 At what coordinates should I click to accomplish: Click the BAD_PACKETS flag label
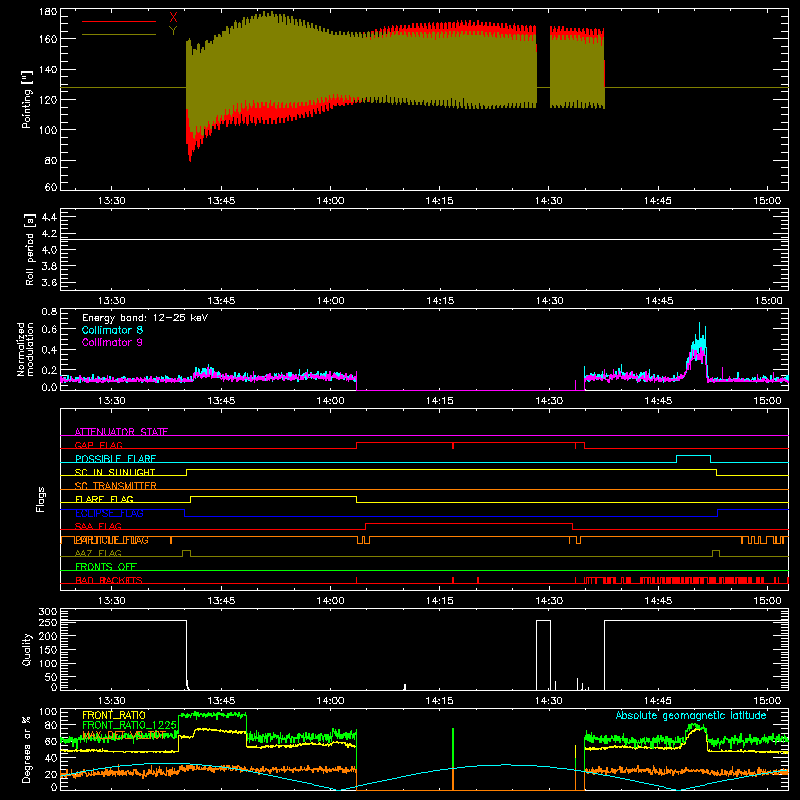click(109, 580)
